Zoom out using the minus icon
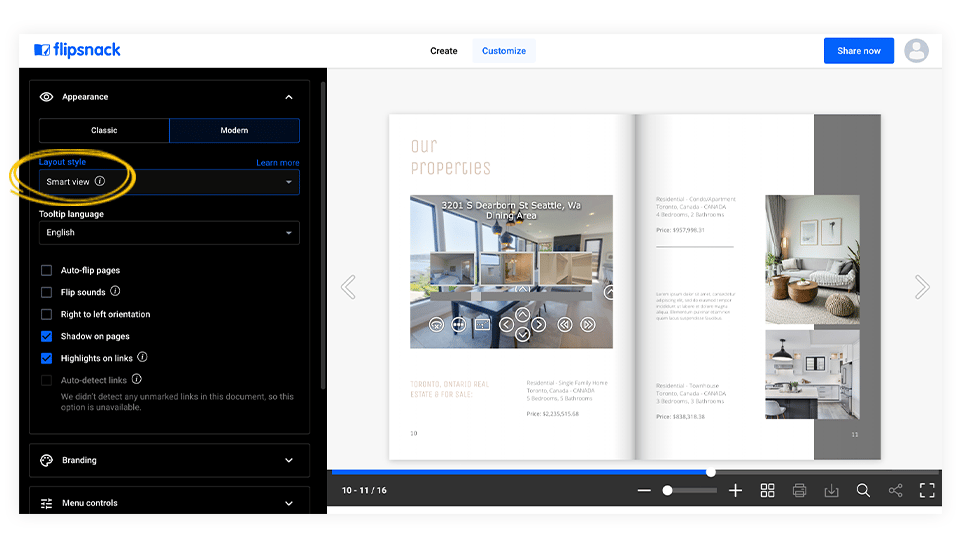The width and height of the screenshot is (960, 549). pos(644,490)
